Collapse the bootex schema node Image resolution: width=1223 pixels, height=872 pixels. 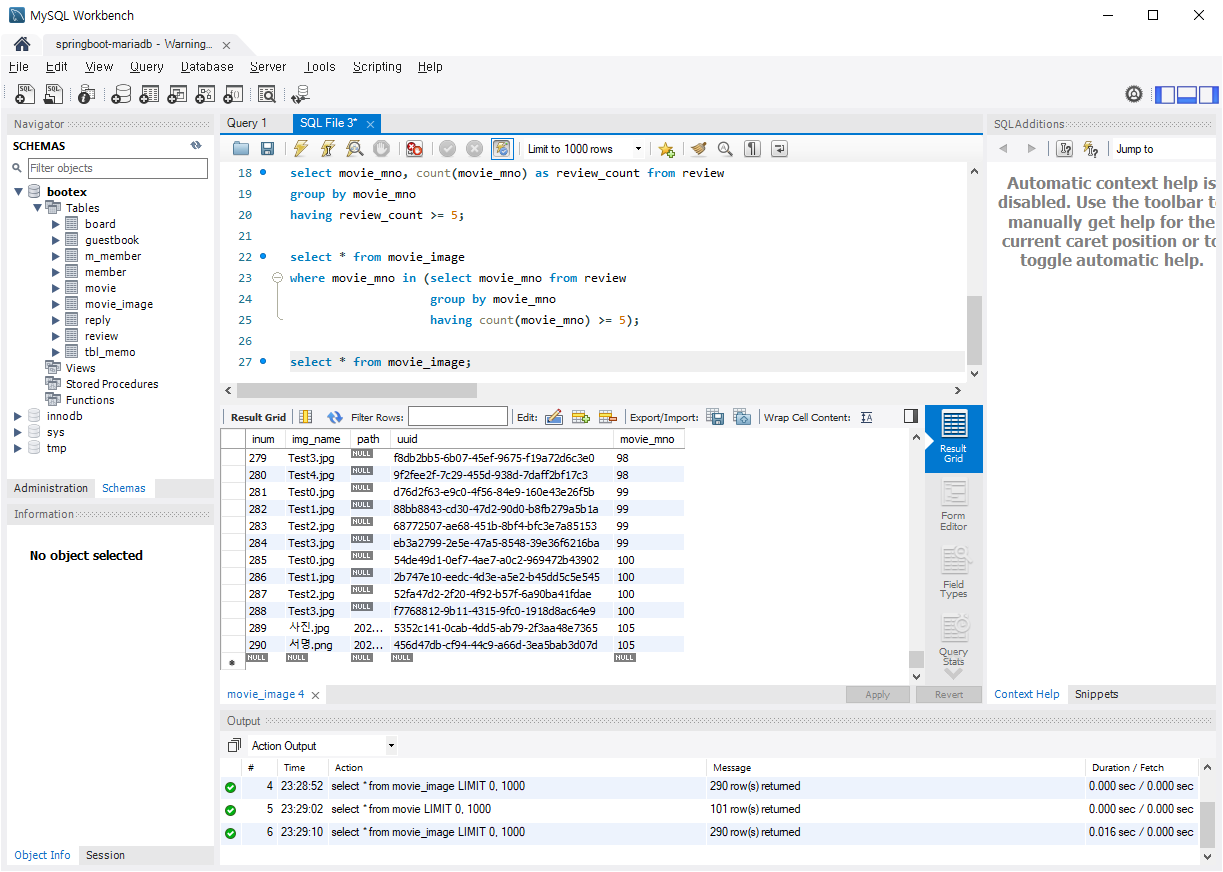tap(19, 192)
